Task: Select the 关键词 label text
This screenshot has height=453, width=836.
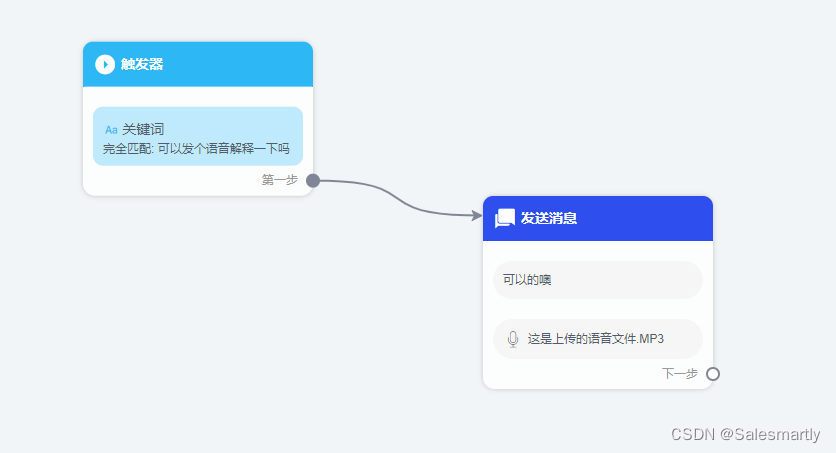Action: click(x=143, y=130)
